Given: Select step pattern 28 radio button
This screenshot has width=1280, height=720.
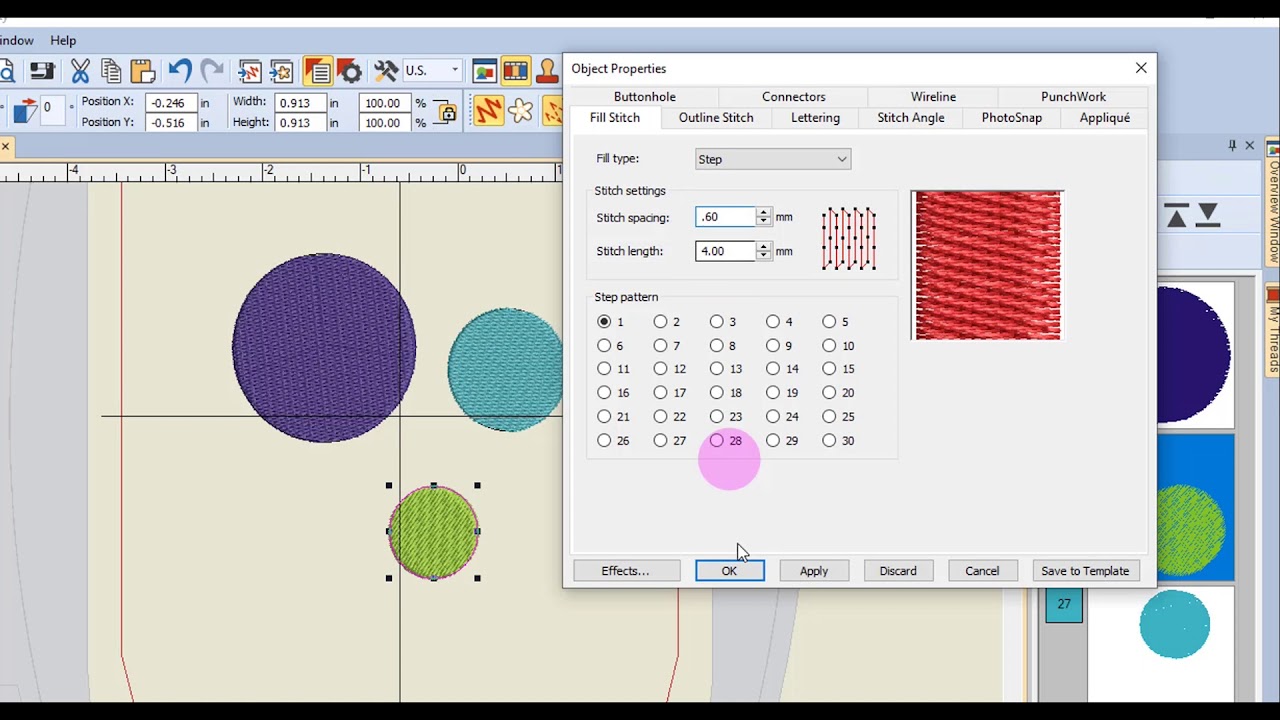Looking at the screenshot, I should pyautogui.click(x=717, y=441).
